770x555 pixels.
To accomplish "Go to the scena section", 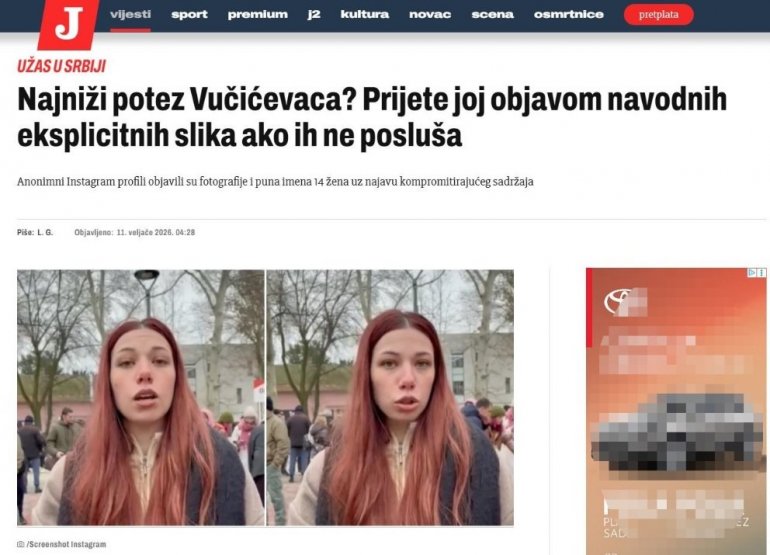I will click(x=493, y=15).
